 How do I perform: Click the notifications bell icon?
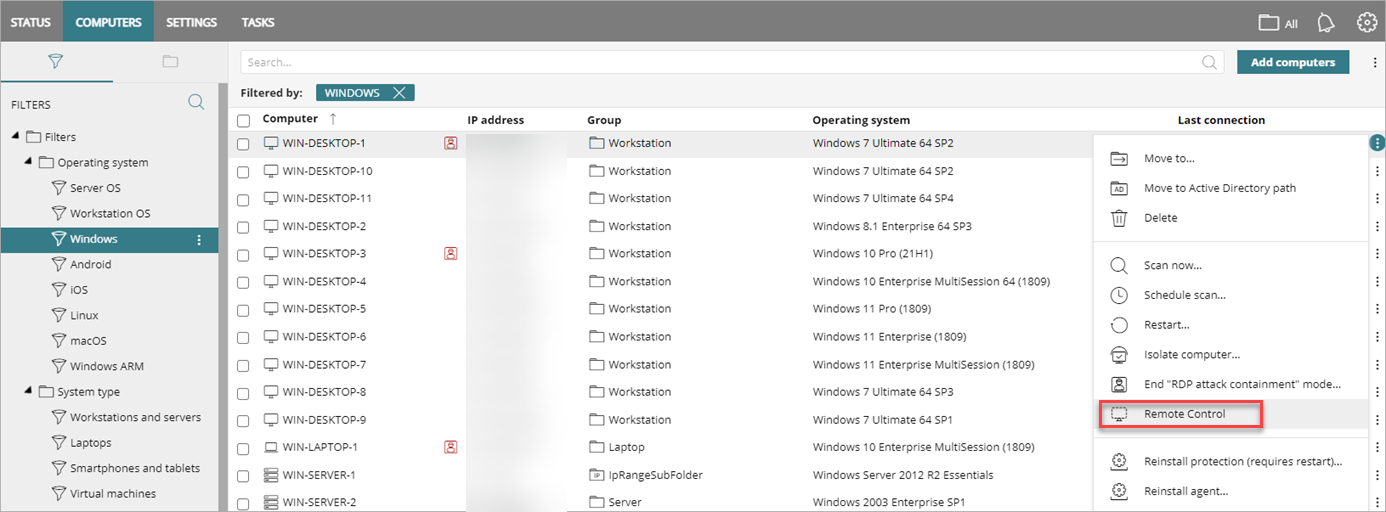1326,22
